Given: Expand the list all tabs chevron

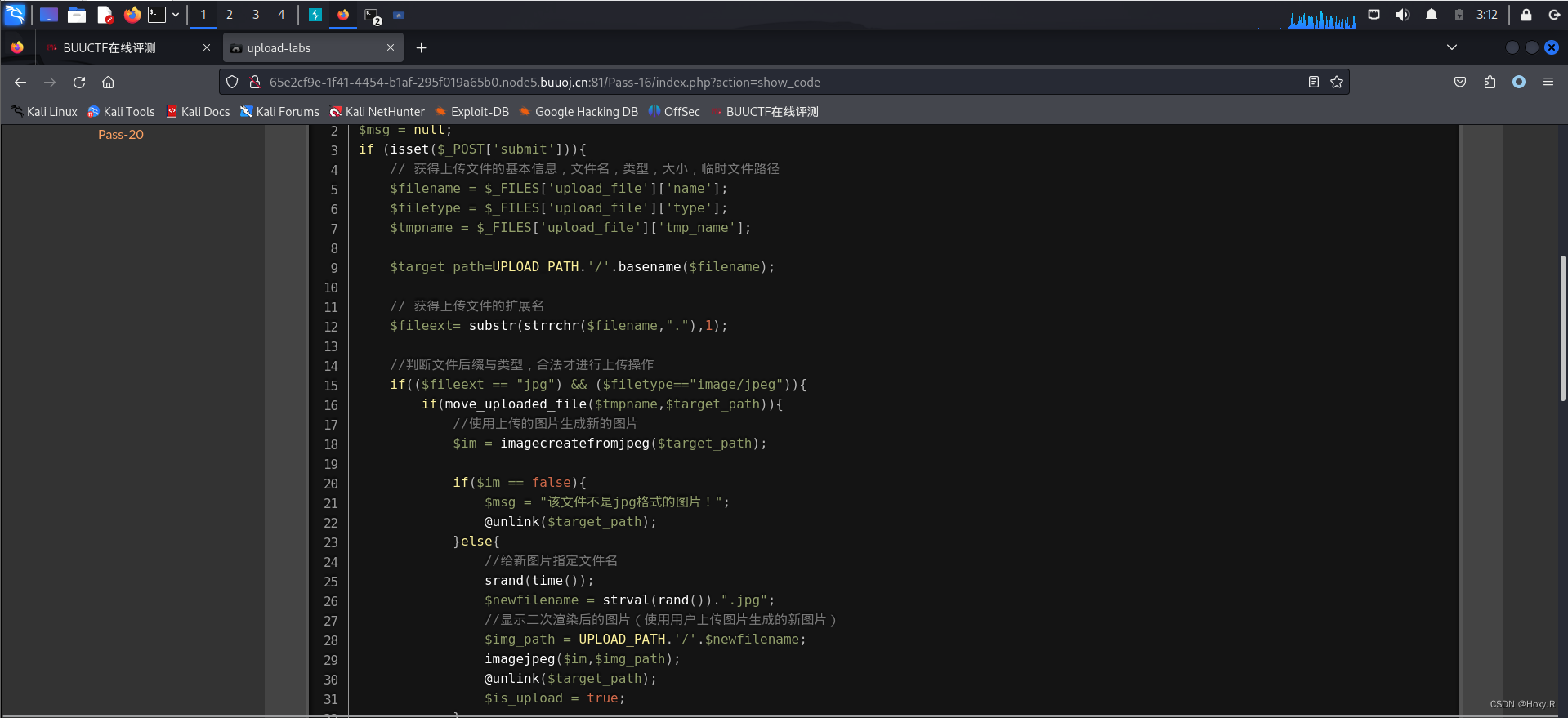Looking at the screenshot, I should (x=1452, y=47).
